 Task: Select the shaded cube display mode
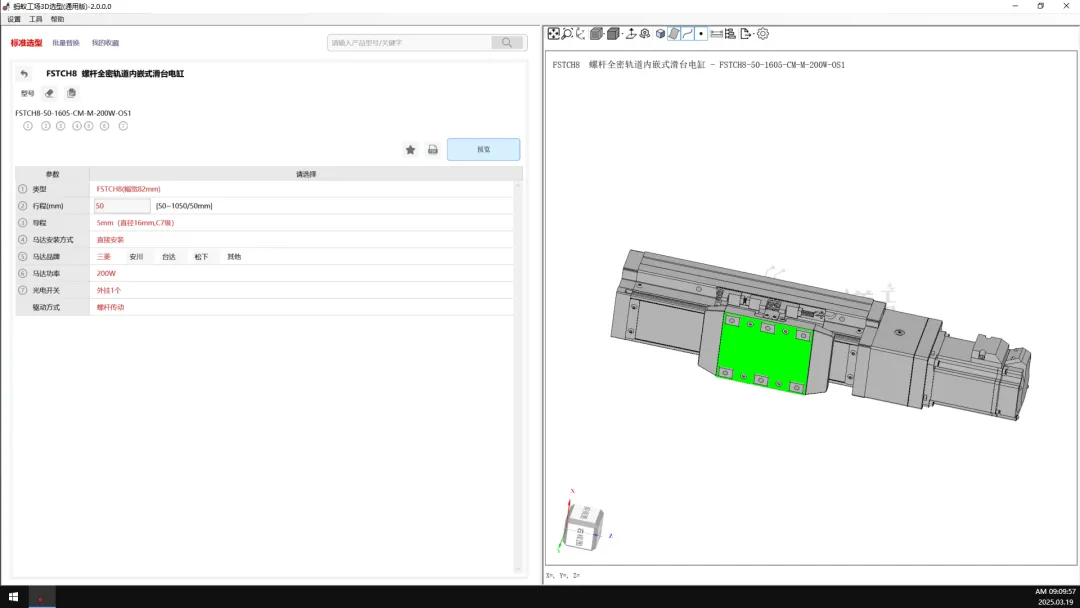(x=596, y=34)
